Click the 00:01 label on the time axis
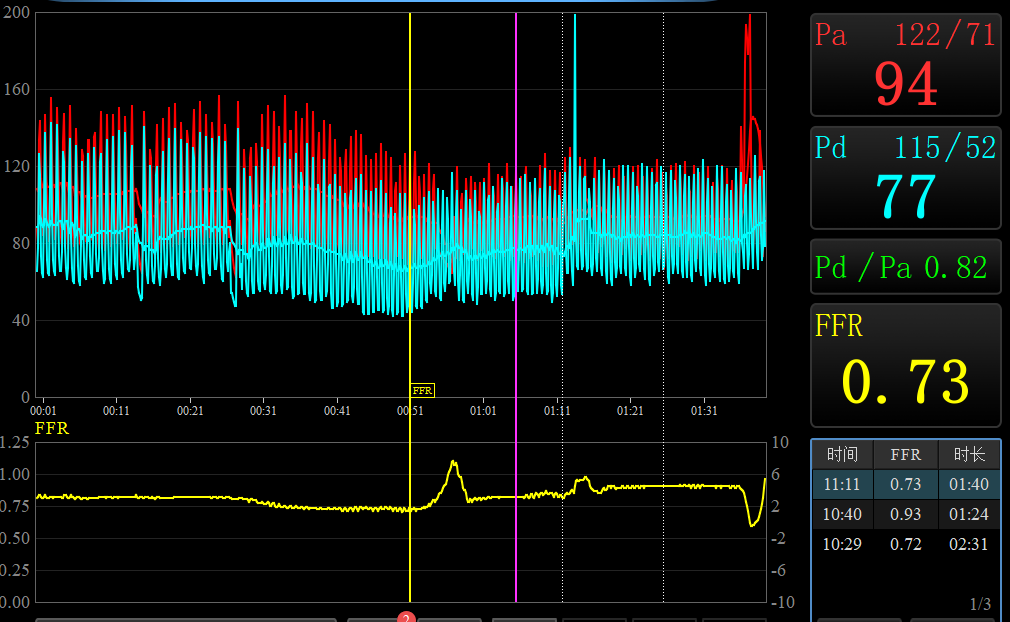The image size is (1010, 622). point(43,410)
